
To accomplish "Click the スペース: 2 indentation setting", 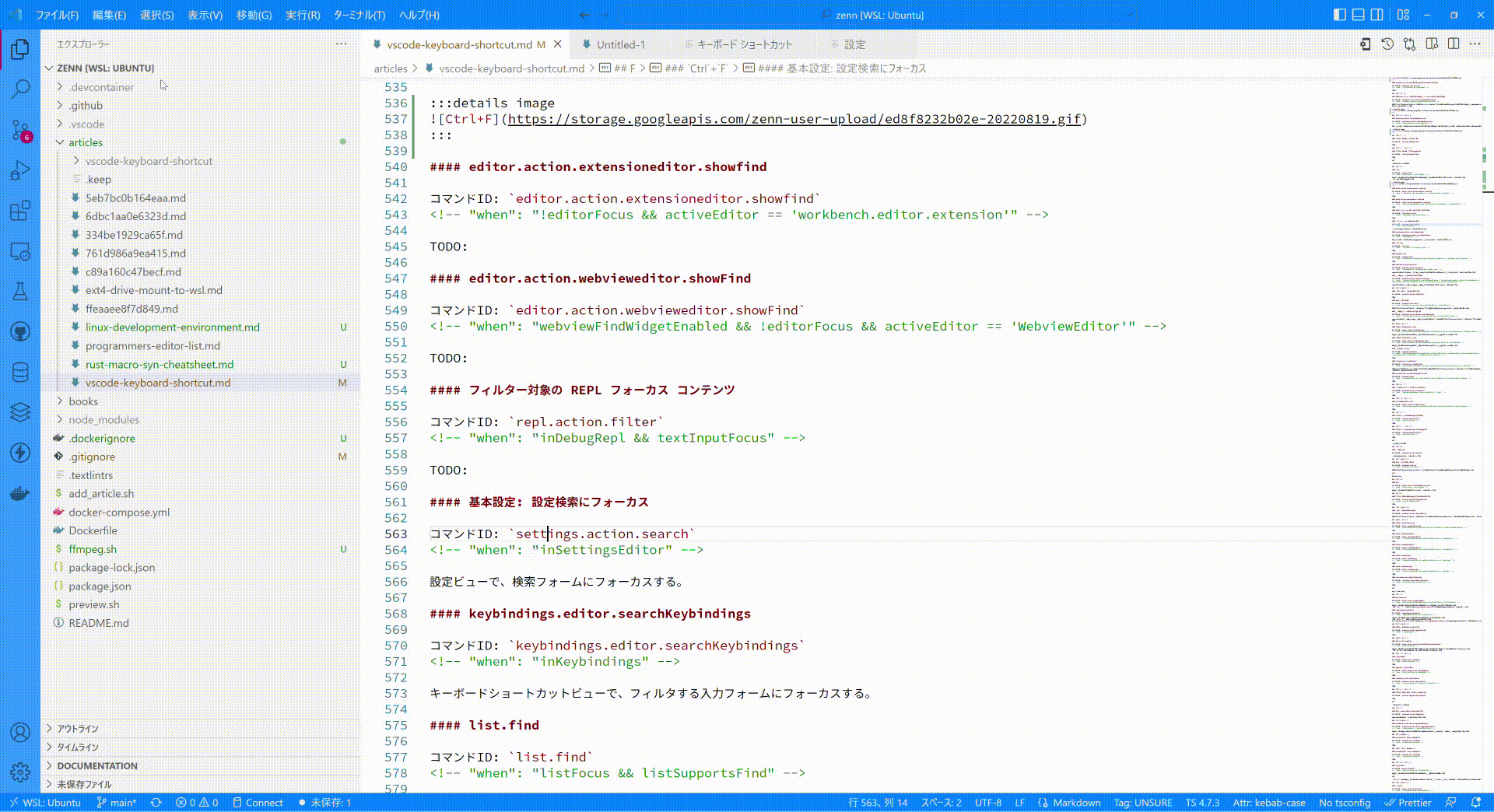I will pos(942,803).
